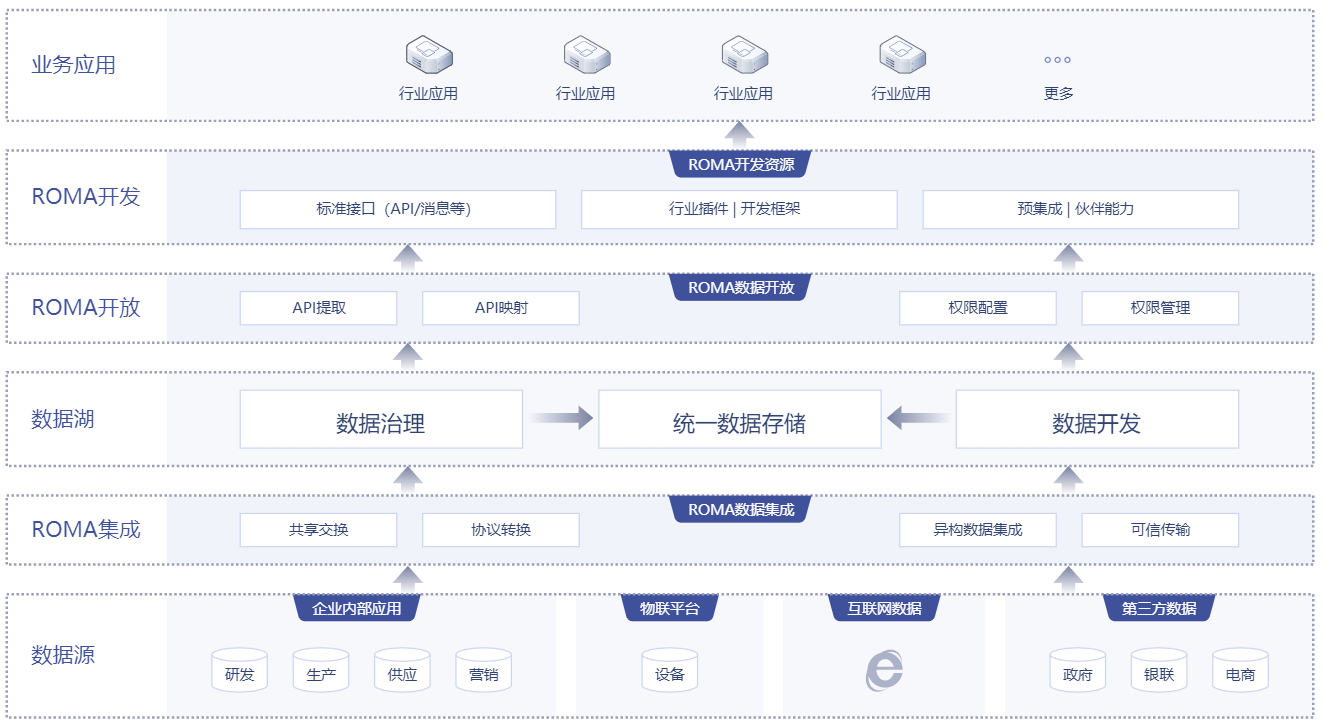This screenshot has height=726, width=1323.
Task: Select the 营销 database cylinder
Action: click(484, 669)
